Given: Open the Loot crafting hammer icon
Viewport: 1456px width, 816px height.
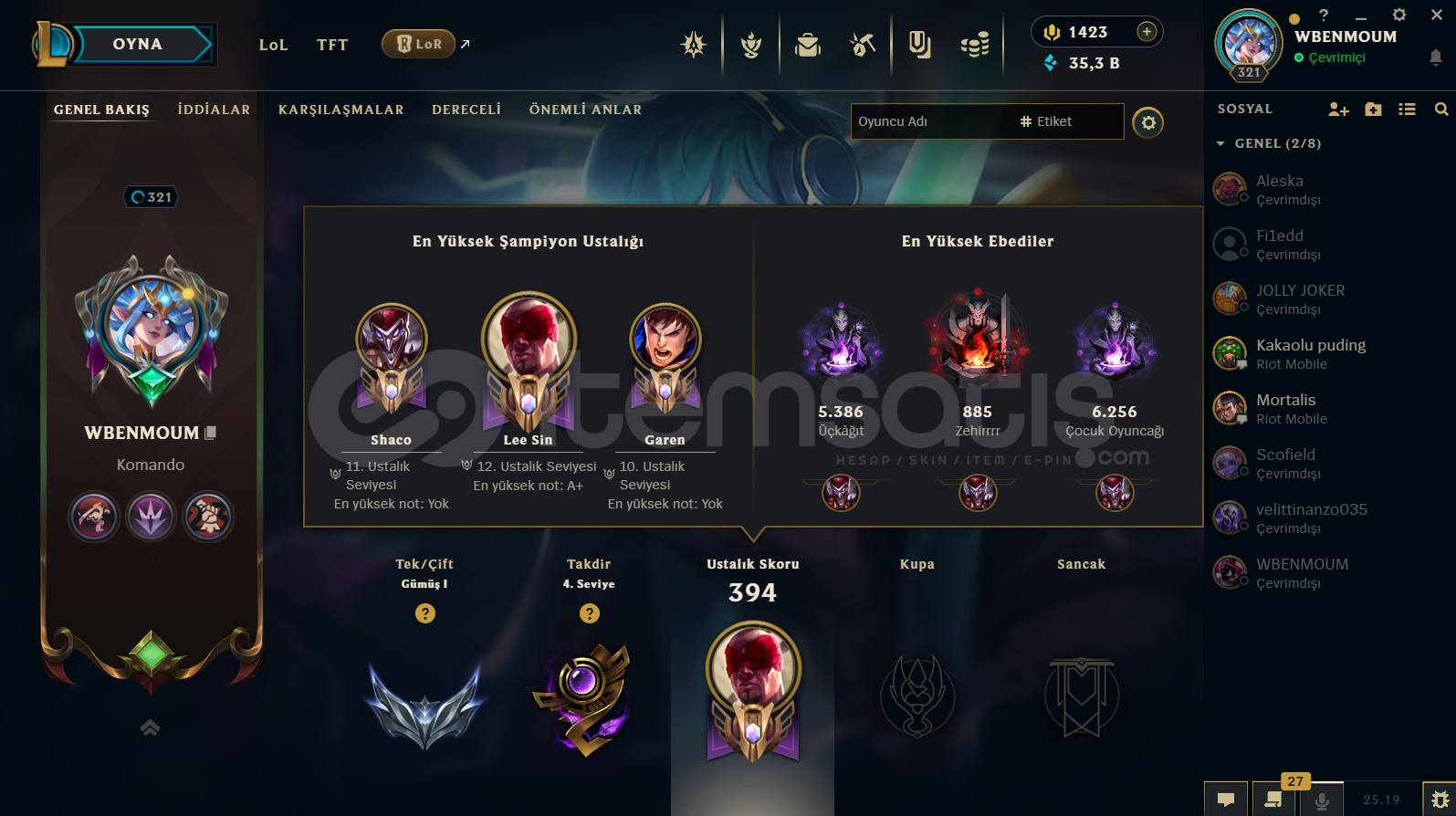Looking at the screenshot, I should point(863,44).
